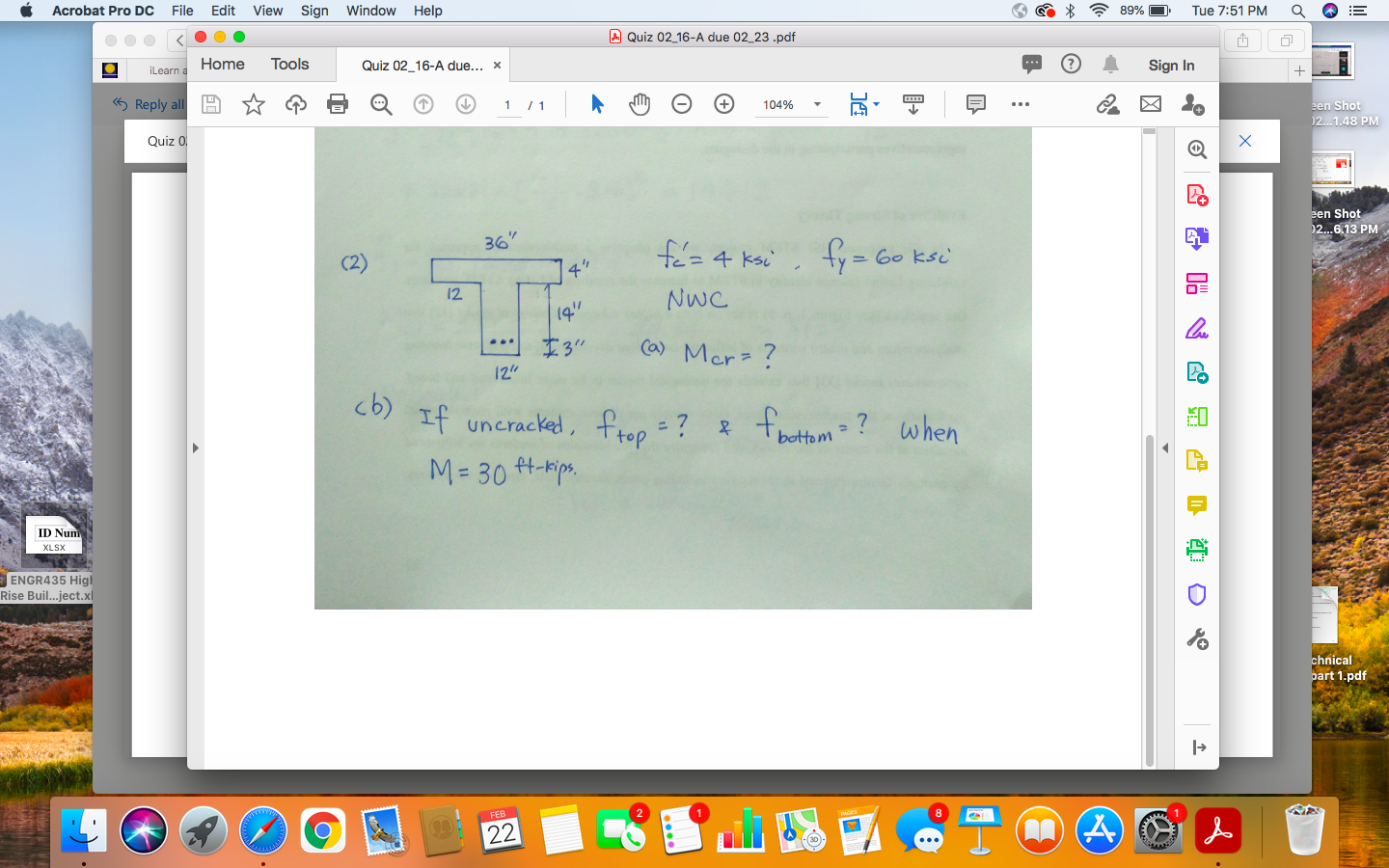This screenshot has height=868, width=1389.
Task: Open Help question mark icon
Action: coord(1071,64)
